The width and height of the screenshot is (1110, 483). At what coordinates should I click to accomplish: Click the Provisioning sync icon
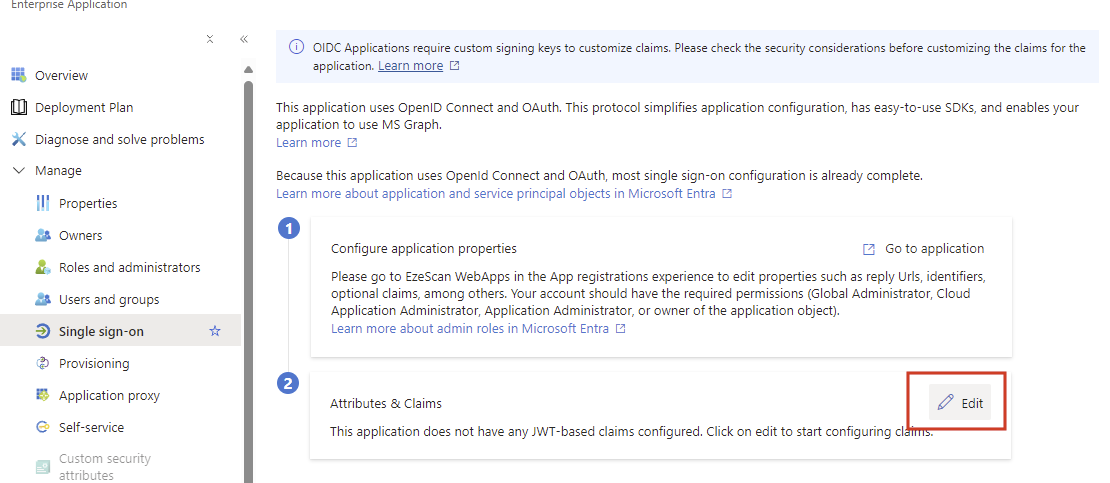point(42,363)
